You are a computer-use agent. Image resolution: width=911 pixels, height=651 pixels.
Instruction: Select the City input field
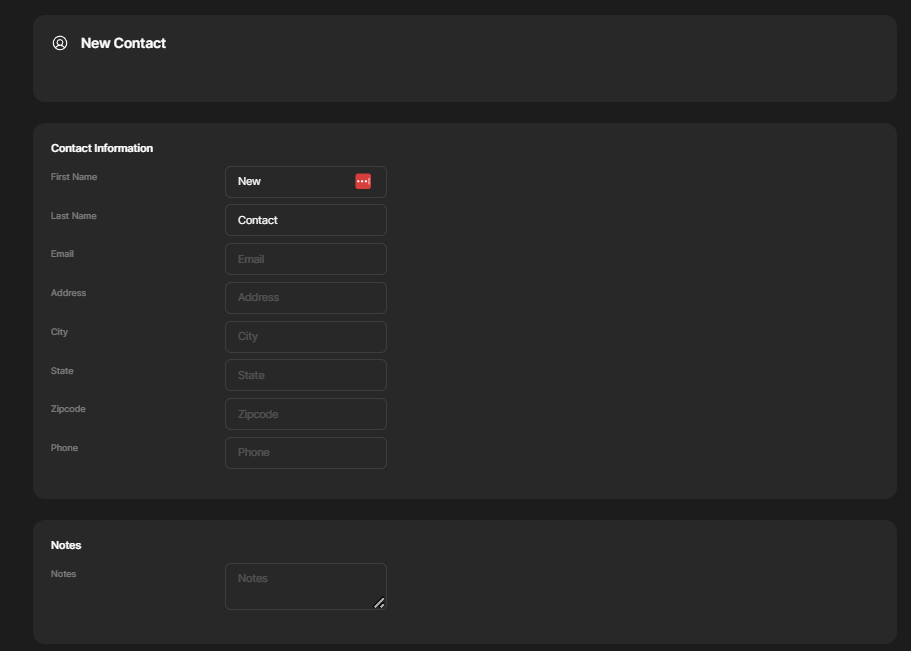[306, 337]
